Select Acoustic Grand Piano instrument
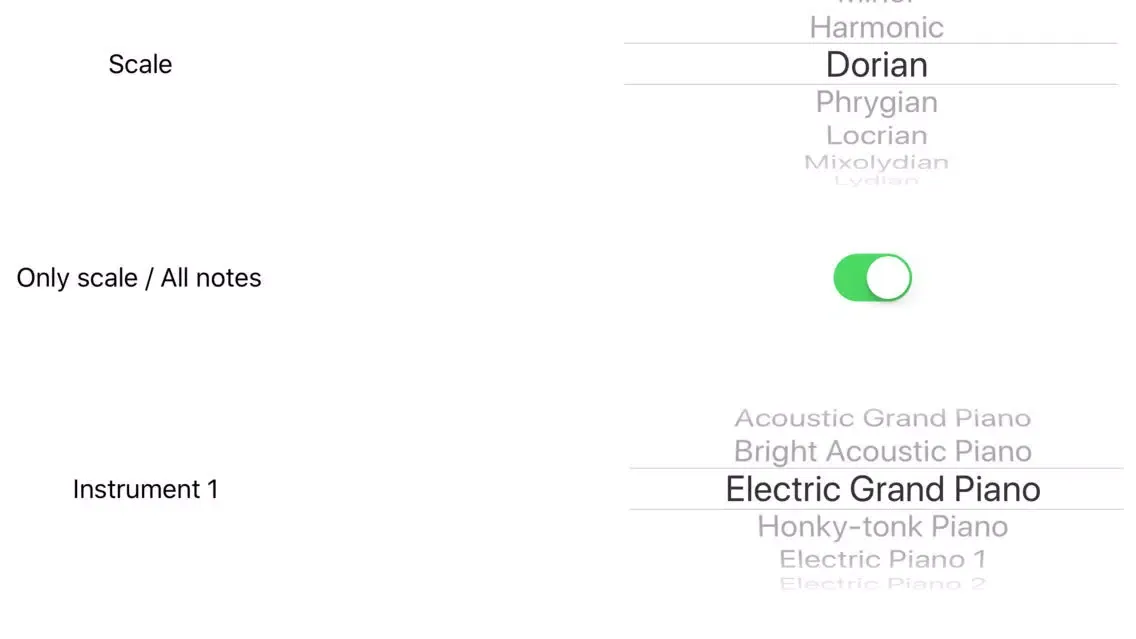This screenshot has width=1136, height=639. point(882,418)
